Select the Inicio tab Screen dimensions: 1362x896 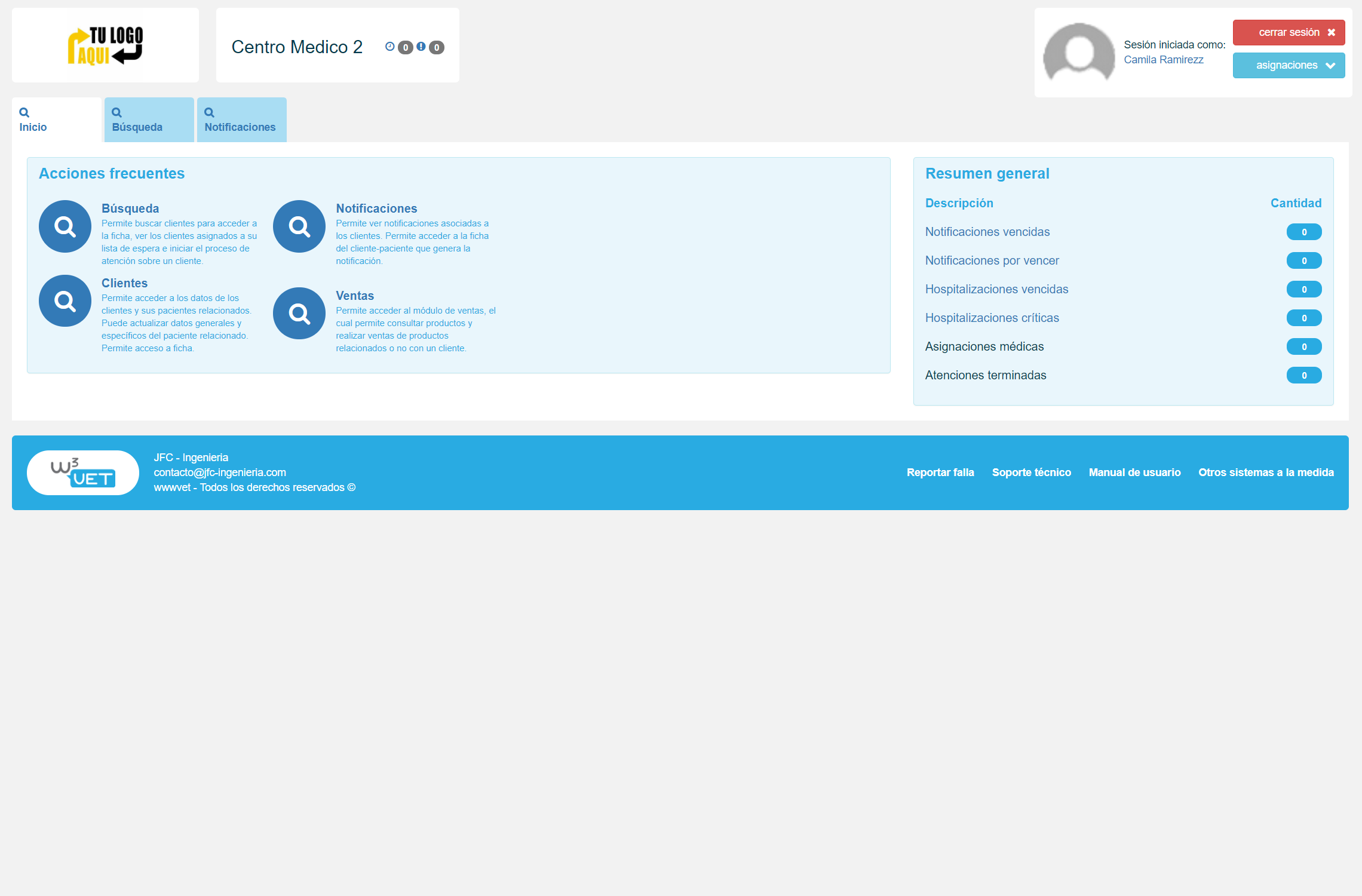click(x=56, y=120)
